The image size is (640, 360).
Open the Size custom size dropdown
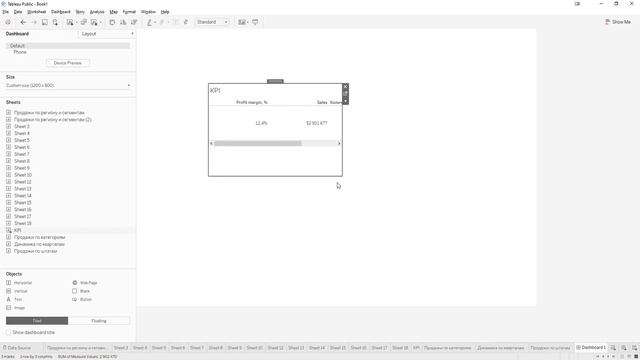tap(68, 85)
